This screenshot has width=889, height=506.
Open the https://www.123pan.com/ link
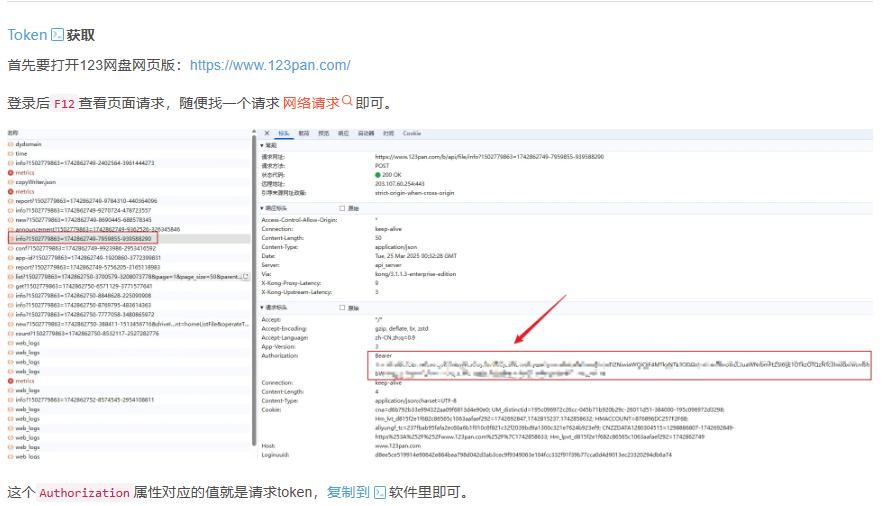(270, 65)
